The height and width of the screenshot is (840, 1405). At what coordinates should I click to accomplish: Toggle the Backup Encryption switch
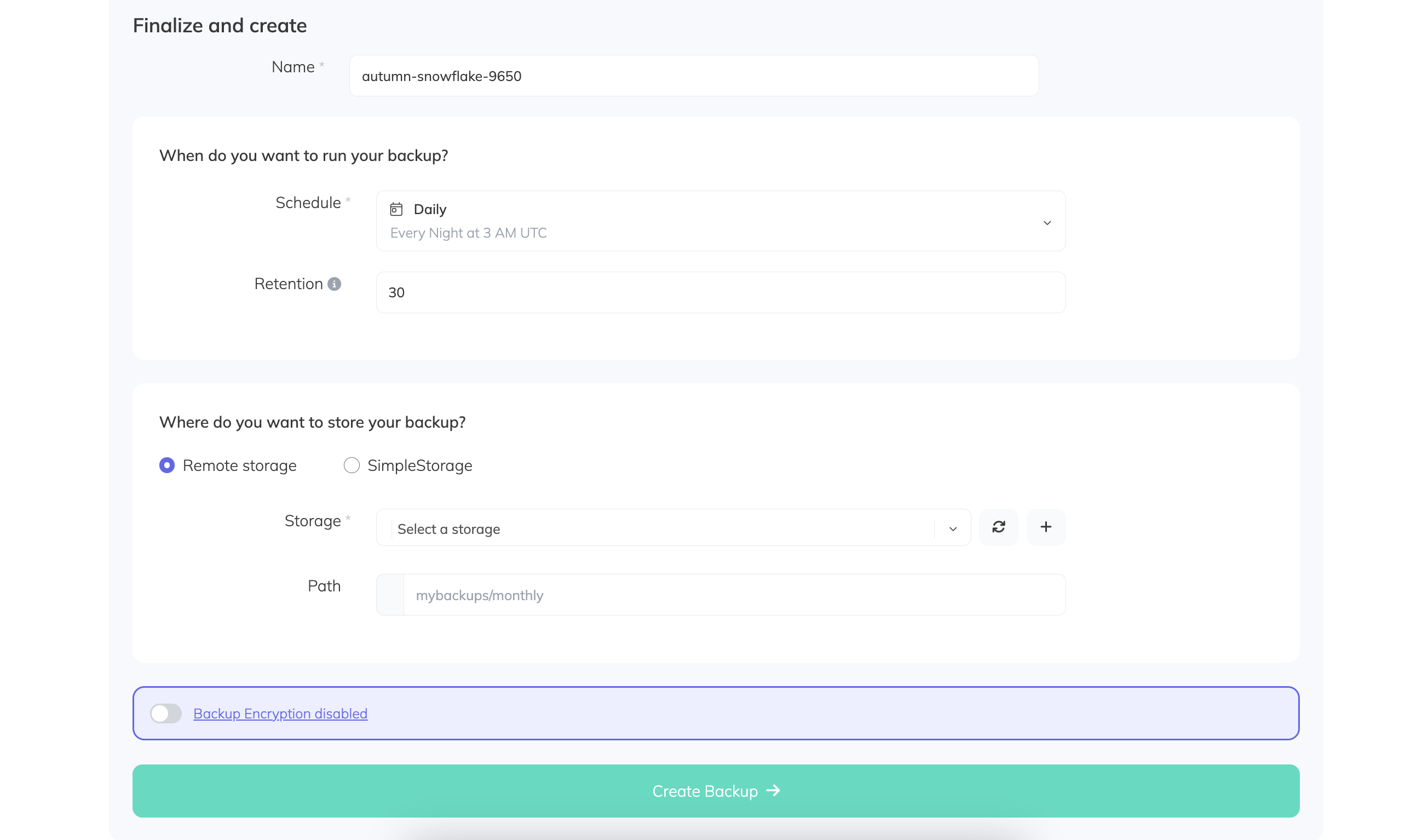[x=166, y=713]
